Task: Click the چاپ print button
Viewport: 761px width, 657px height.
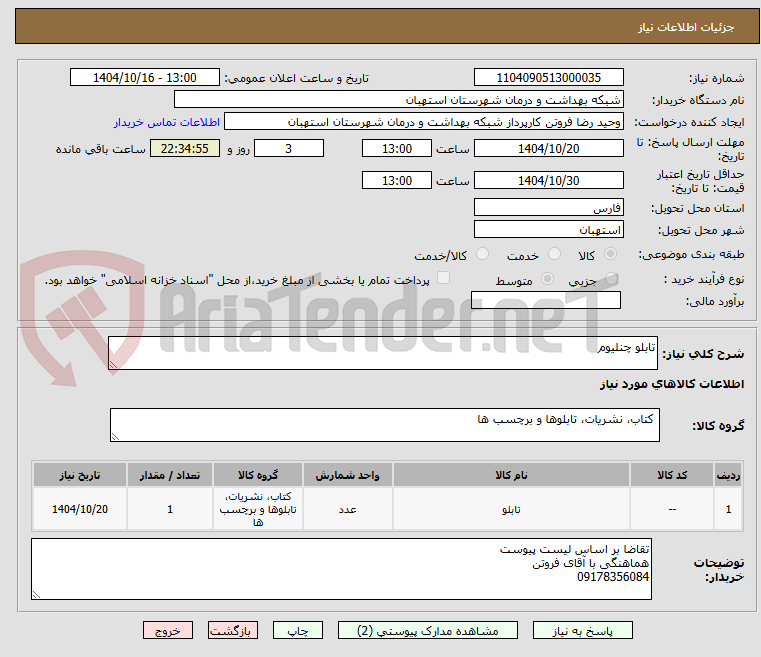Action: pos(298,630)
